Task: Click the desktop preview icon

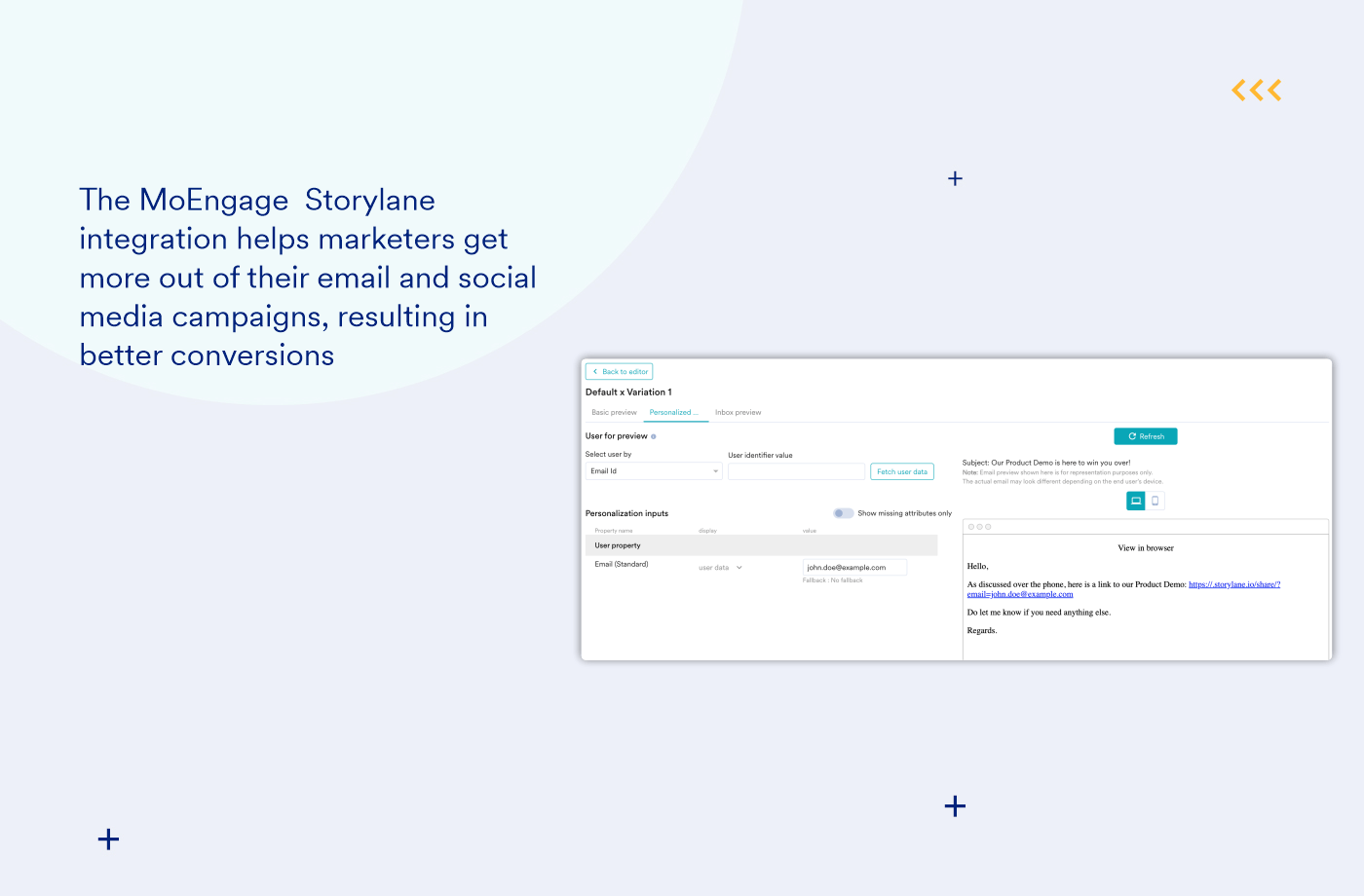Action: pyautogui.click(x=1136, y=501)
